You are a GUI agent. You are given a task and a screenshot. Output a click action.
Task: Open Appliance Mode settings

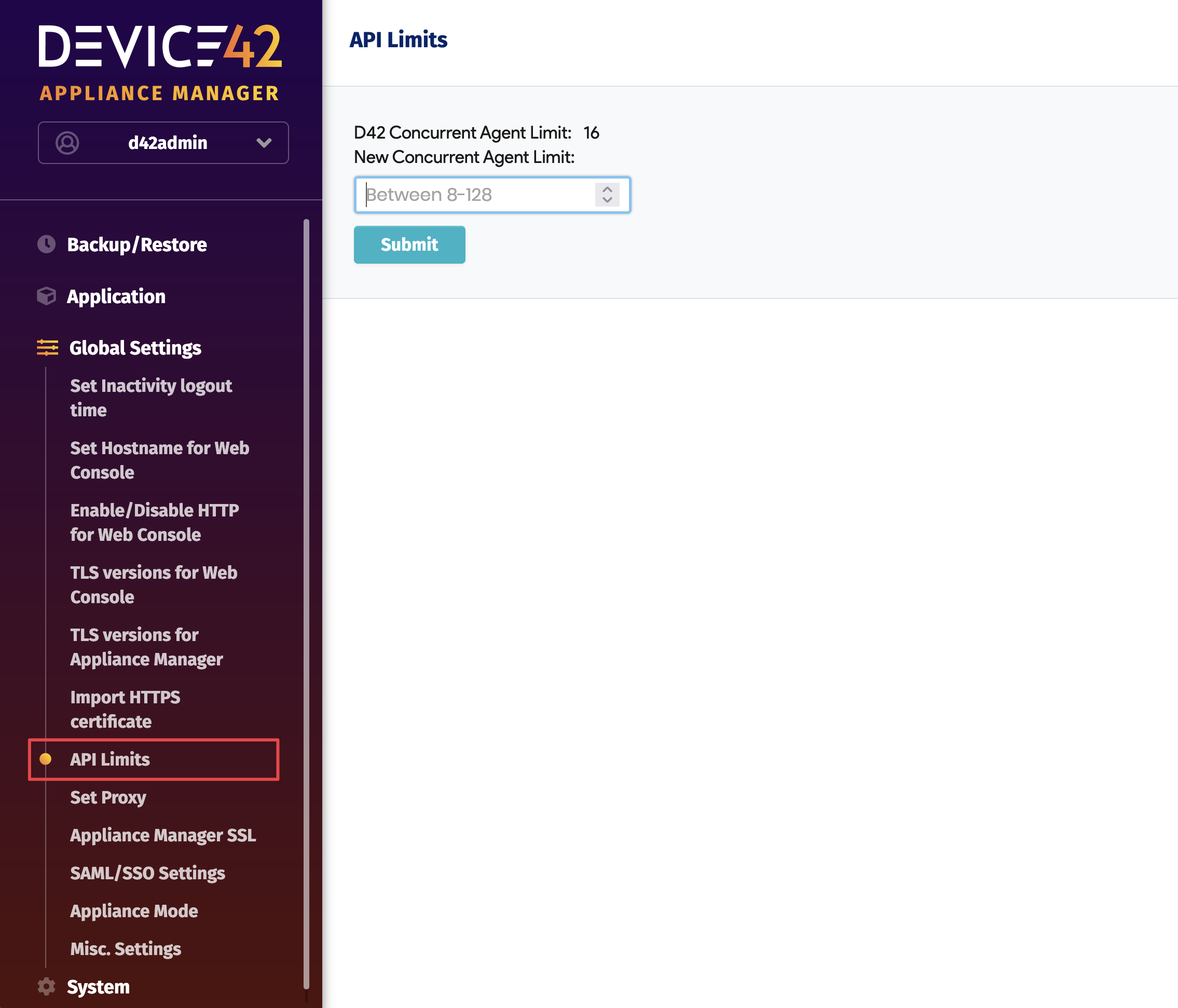point(133,911)
